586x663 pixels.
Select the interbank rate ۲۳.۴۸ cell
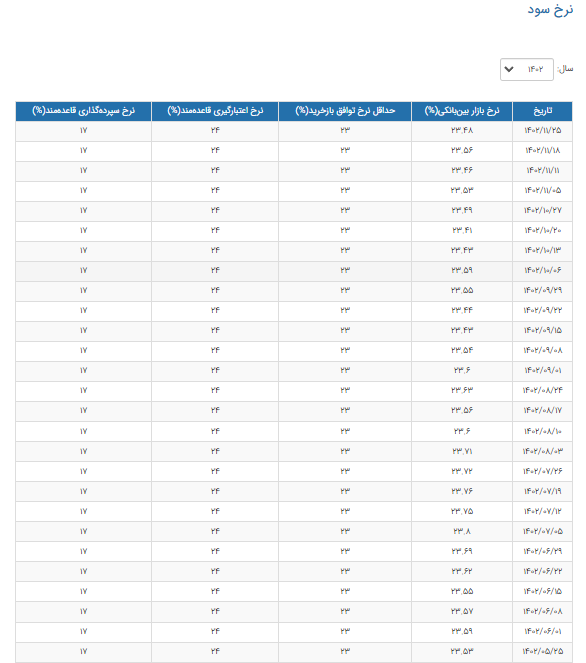(x=462, y=131)
